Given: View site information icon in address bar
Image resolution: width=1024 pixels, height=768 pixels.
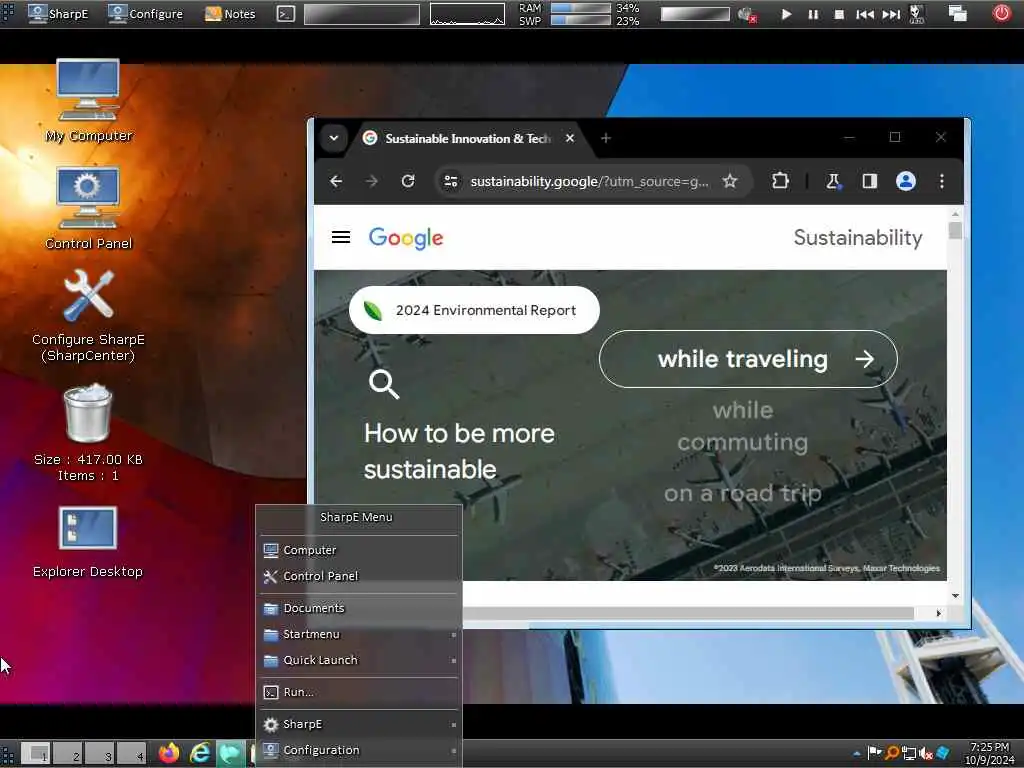Looking at the screenshot, I should click(x=451, y=181).
